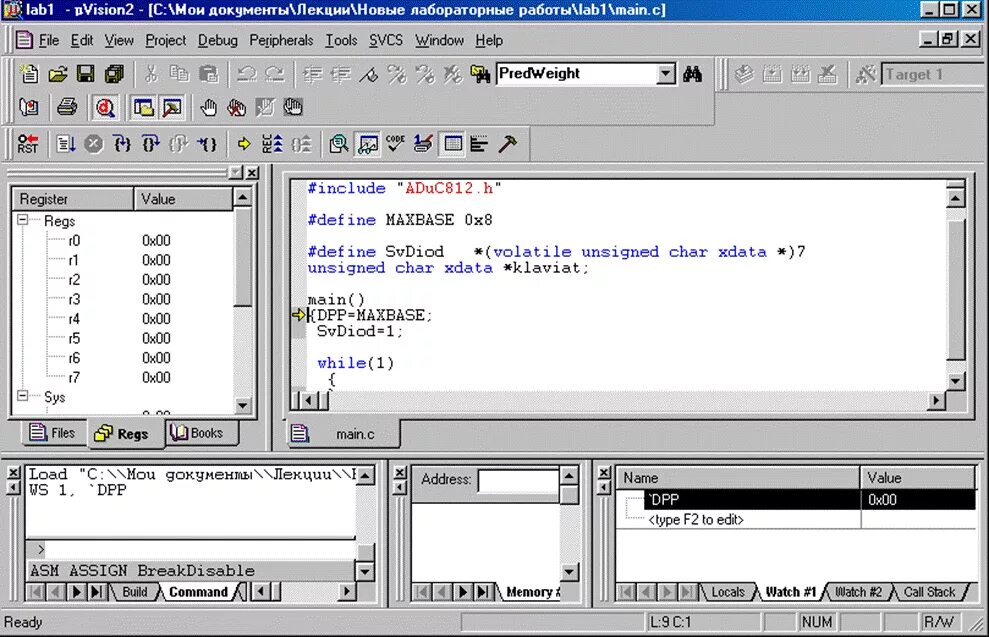Open Disassembly window magnifier icon

coord(339,144)
